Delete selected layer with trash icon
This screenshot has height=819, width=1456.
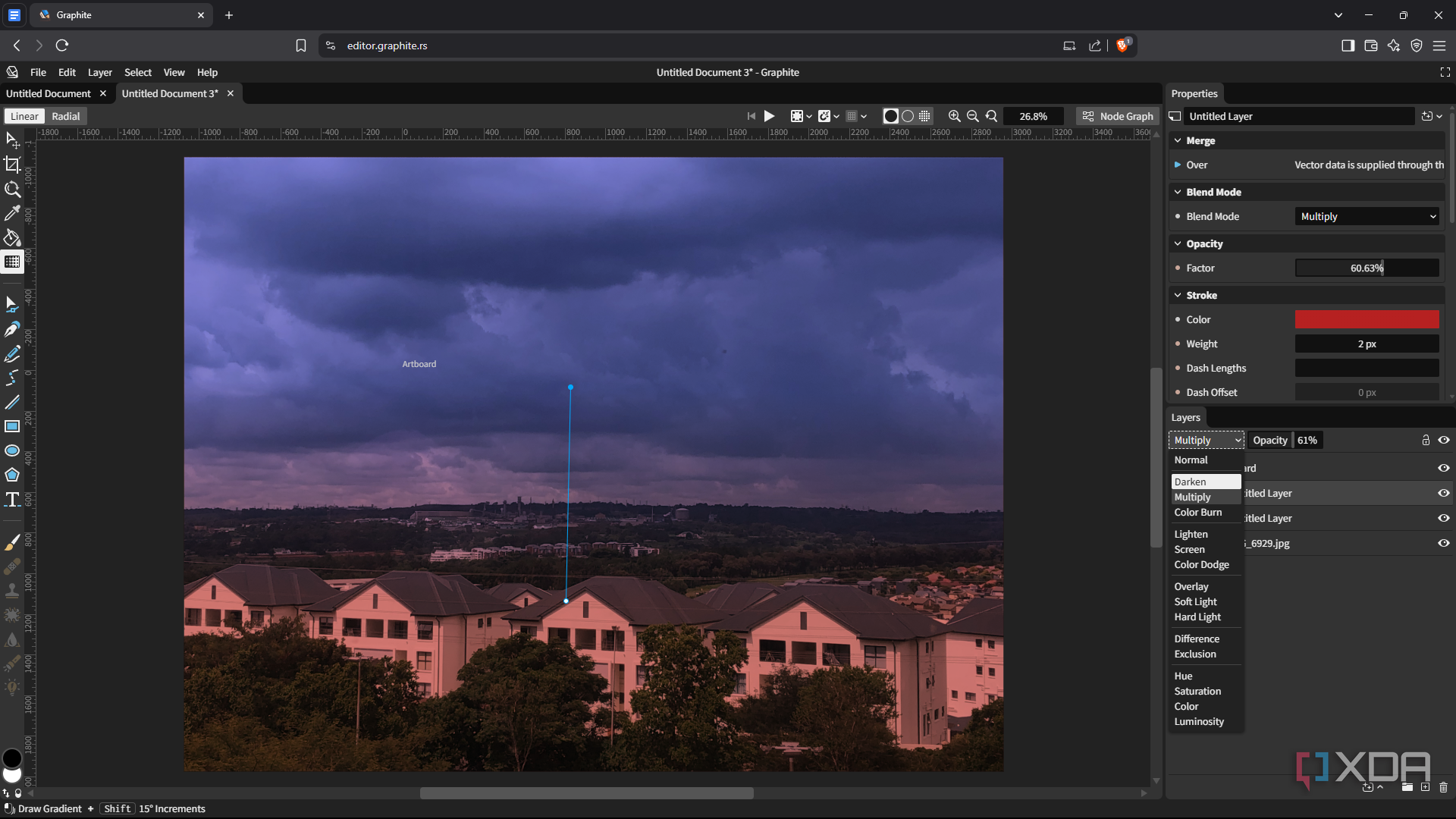pyautogui.click(x=1443, y=787)
